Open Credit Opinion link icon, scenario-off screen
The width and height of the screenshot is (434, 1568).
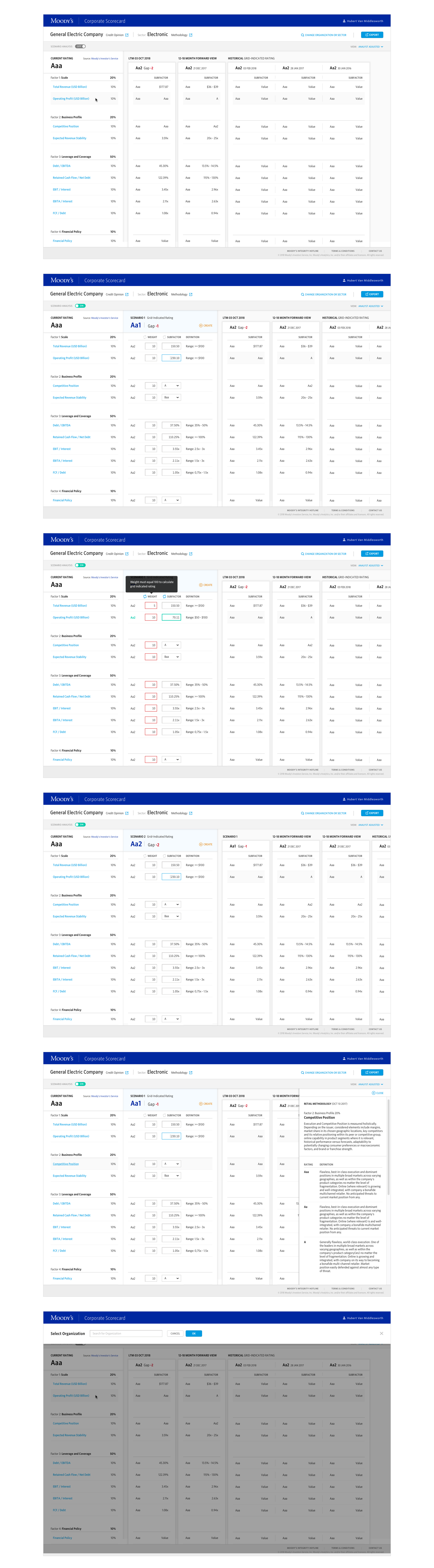pyautogui.click(x=127, y=35)
